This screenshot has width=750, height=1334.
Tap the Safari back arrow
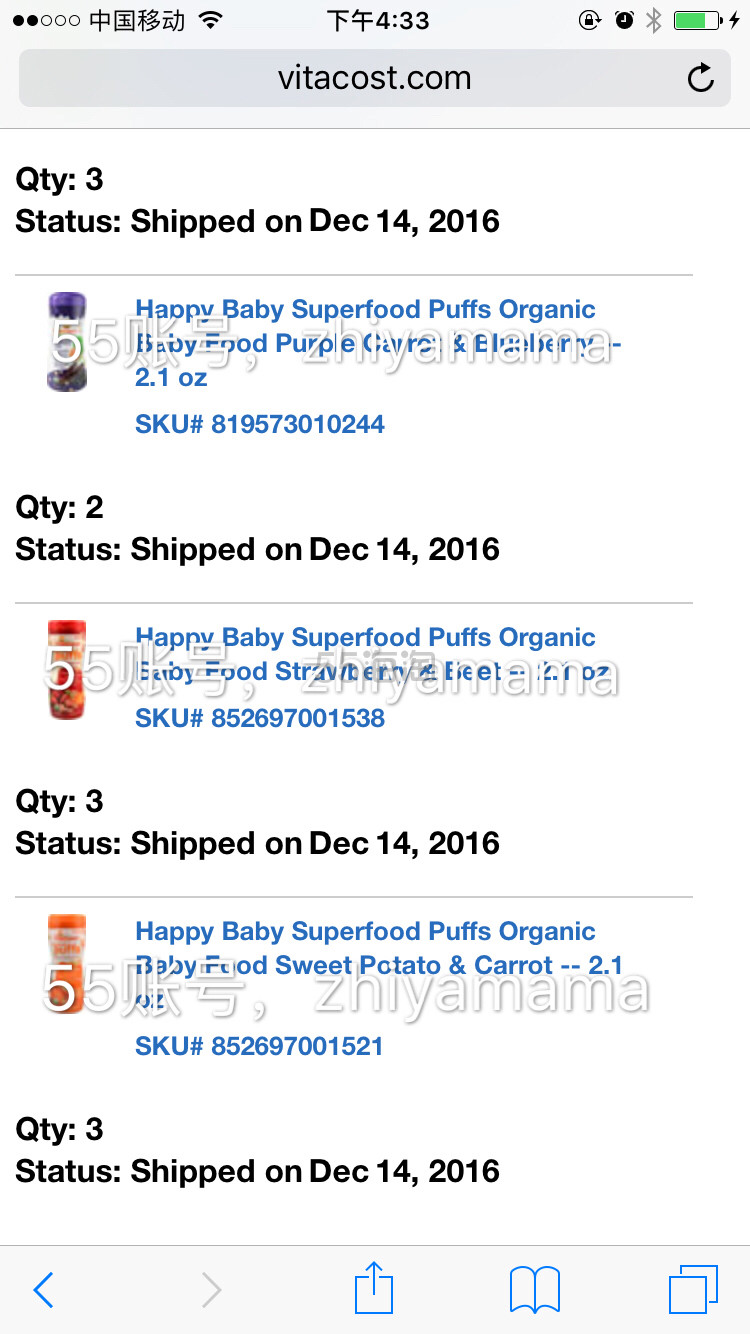[x=43, y=1290]
